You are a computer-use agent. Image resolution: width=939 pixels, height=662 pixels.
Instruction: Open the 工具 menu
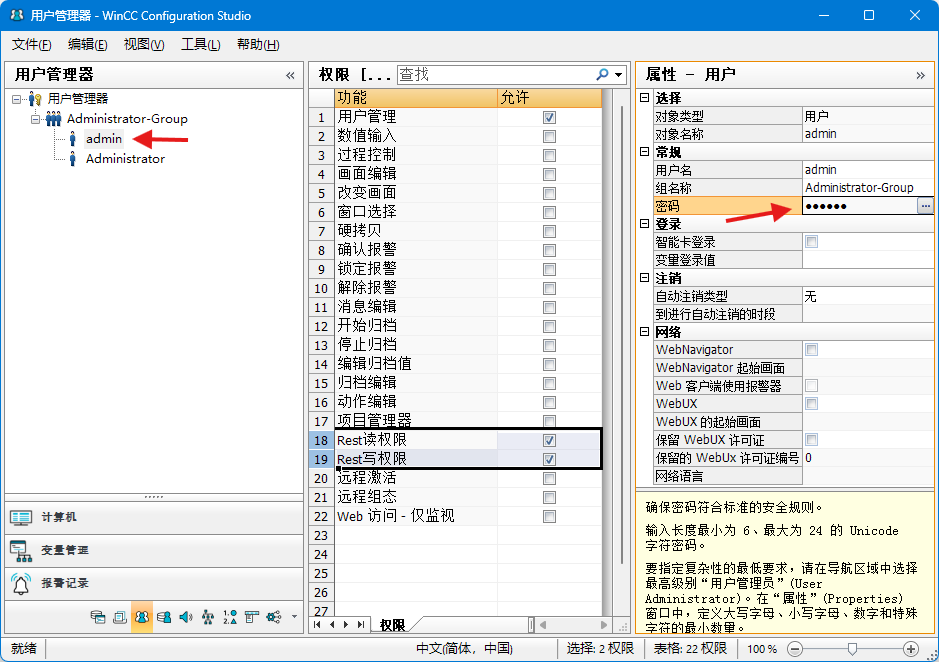click(201, 44)
